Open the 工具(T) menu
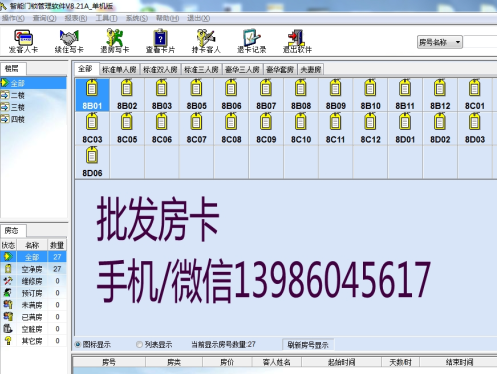 pos(106,18)
